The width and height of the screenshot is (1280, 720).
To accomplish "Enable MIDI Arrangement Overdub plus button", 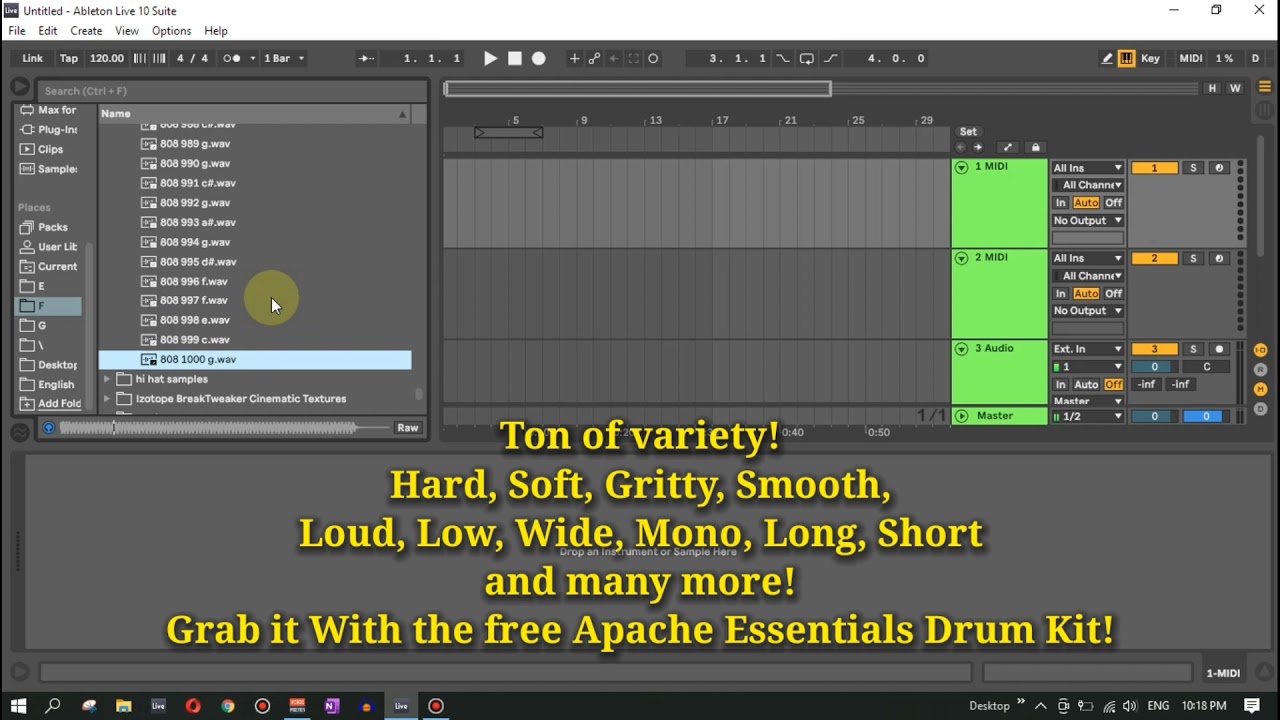I will (x=575, y=58).
